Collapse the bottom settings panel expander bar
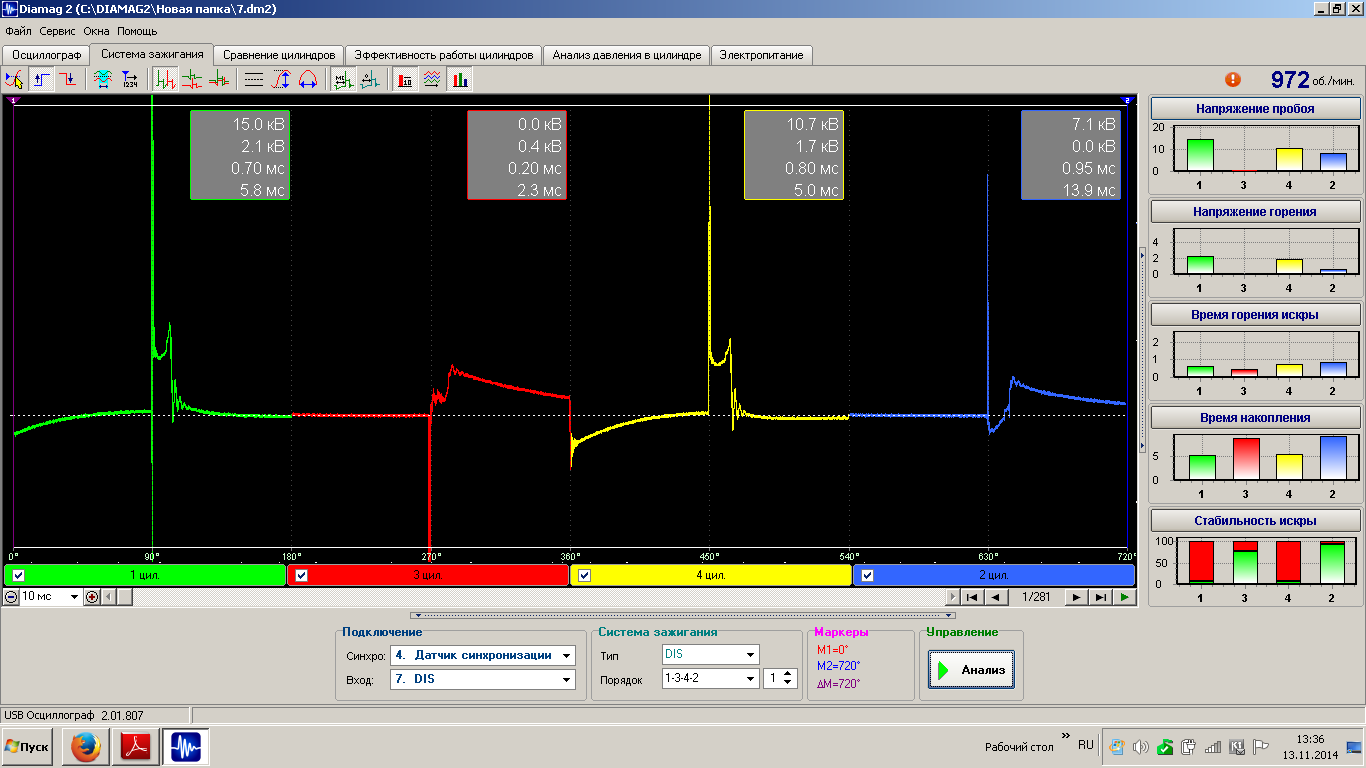The height and width of the screenshot is (768, 1366). tap(683, 615)
